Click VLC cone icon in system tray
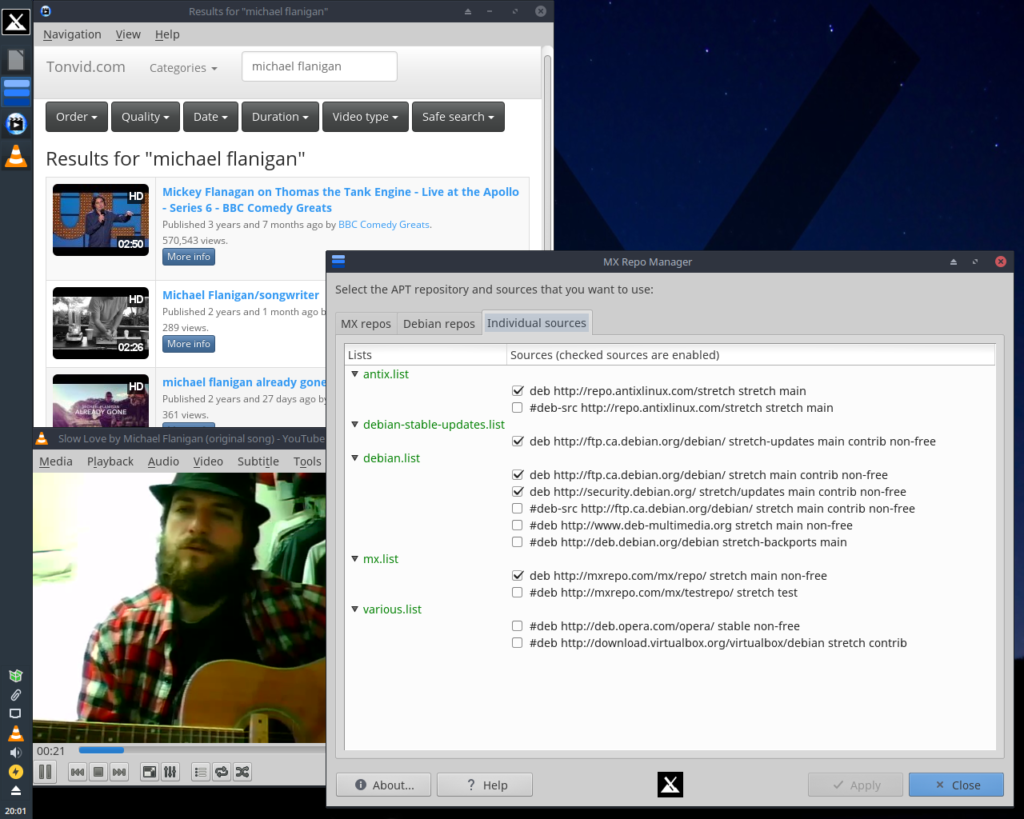Viewport: 1024px width, 819px height. (16, 733)
